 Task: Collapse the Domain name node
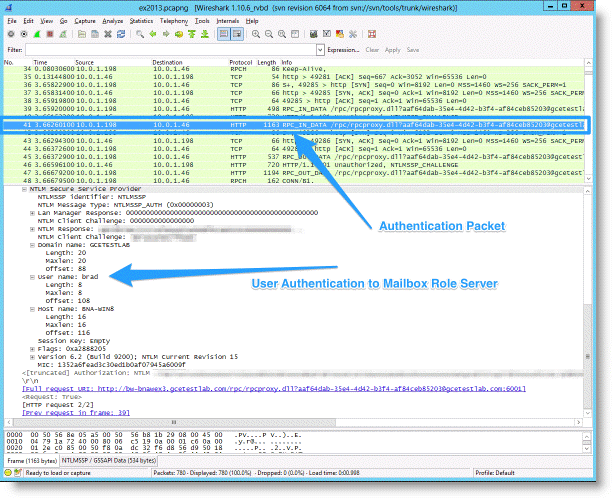(x=32, y=245)
